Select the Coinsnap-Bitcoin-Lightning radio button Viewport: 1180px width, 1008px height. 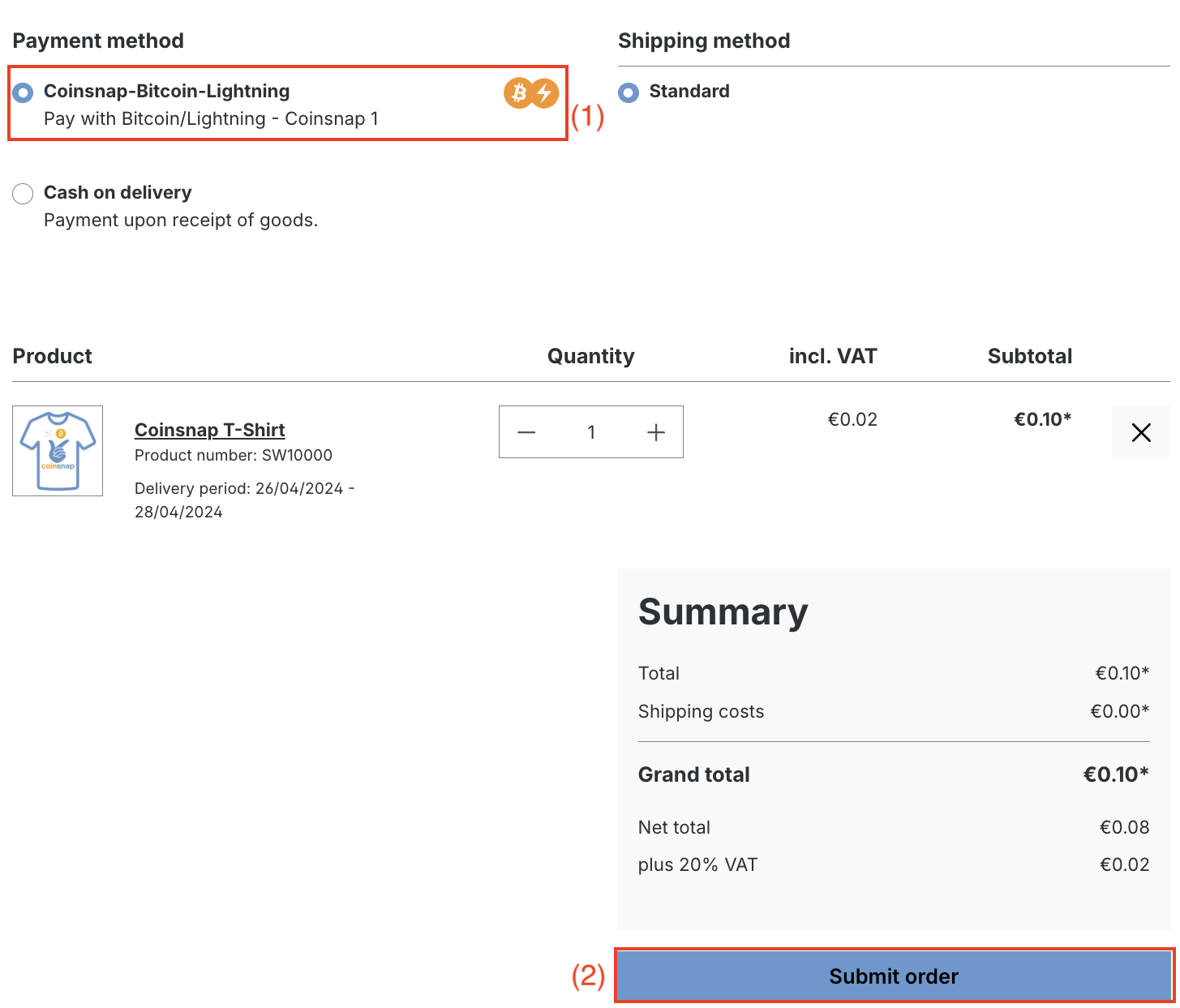click(x=23, y=92)
